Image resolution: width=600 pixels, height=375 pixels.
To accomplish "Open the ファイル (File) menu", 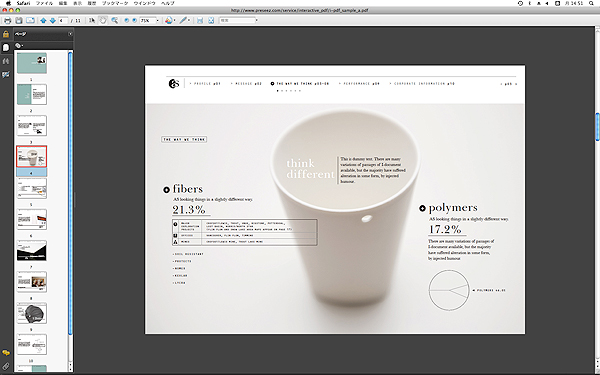I will (x=44, y=3).
